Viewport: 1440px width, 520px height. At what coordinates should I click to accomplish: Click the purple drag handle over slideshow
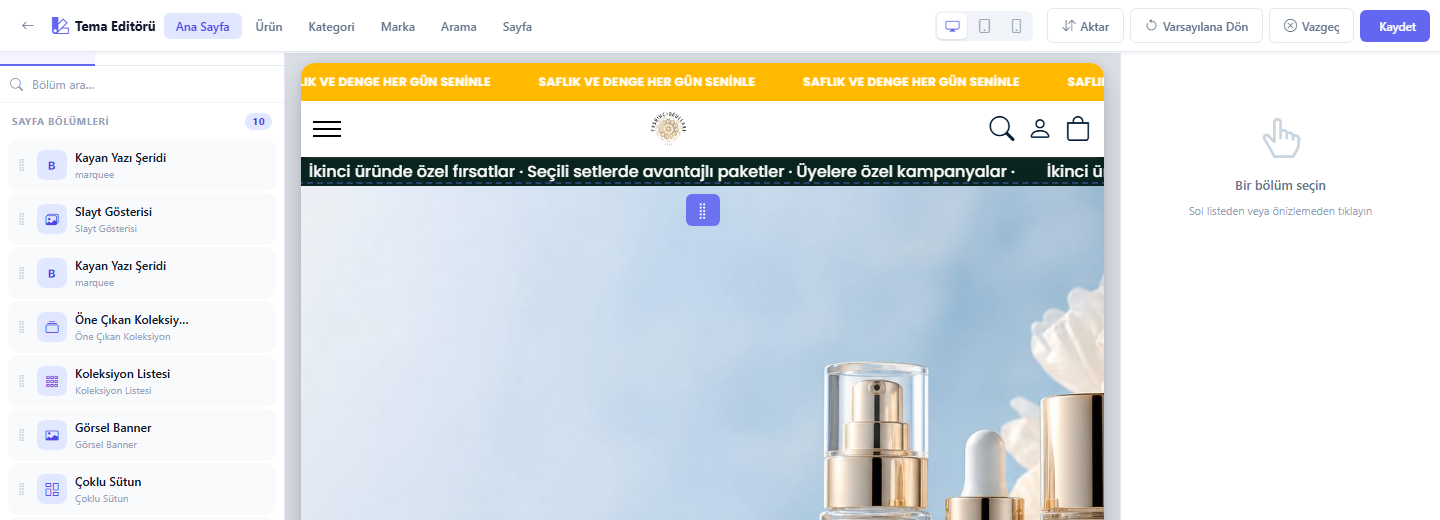coord(703,210)
